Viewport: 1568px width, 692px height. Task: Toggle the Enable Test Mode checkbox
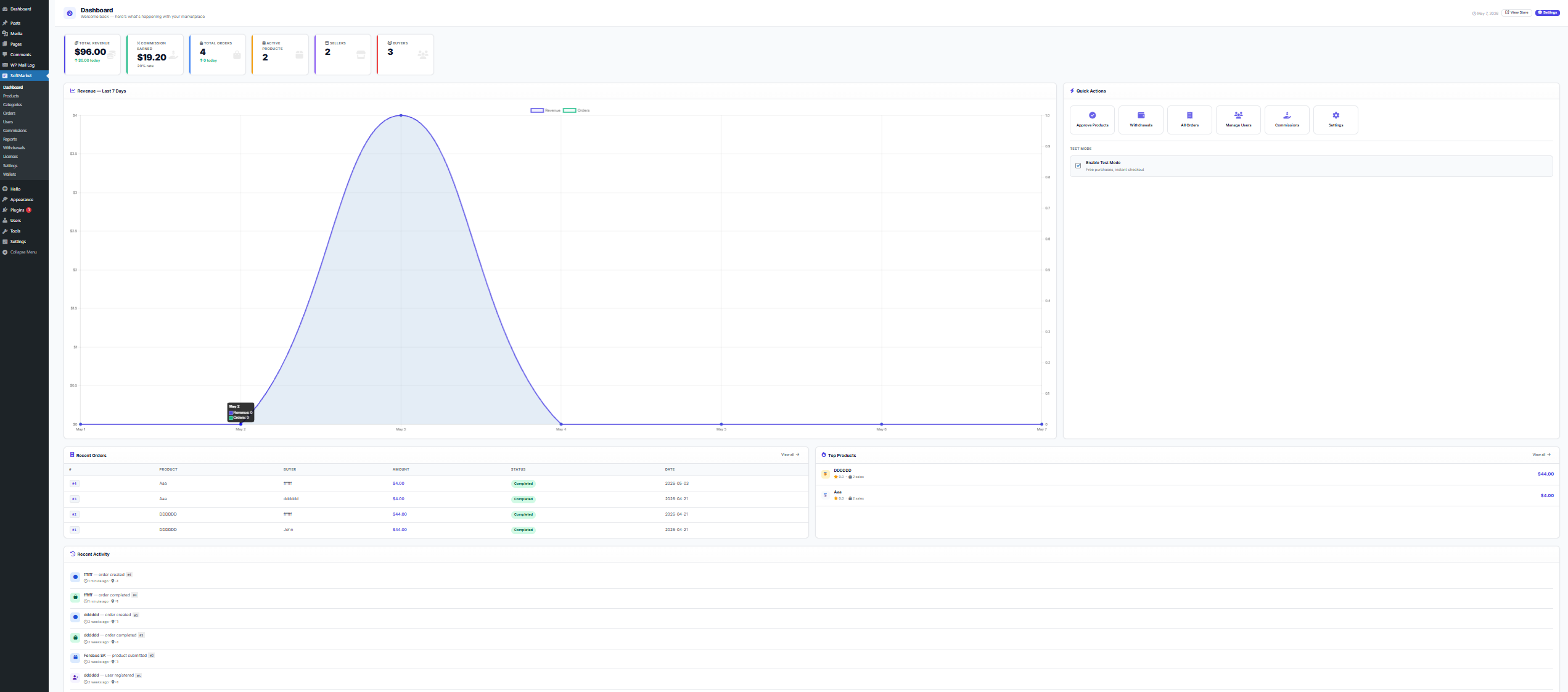[1078, 166]
